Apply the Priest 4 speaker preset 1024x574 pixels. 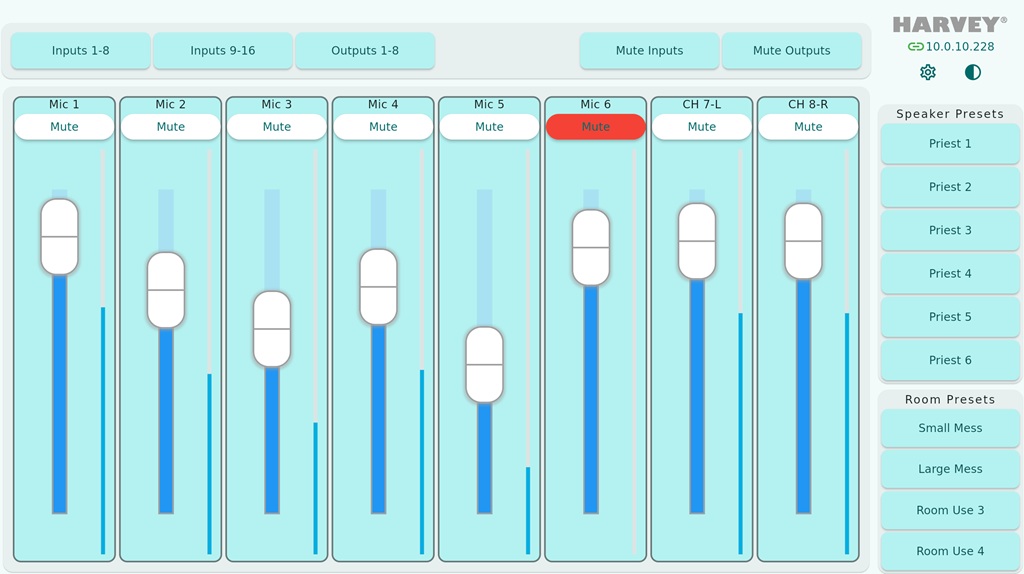[950, 274]
